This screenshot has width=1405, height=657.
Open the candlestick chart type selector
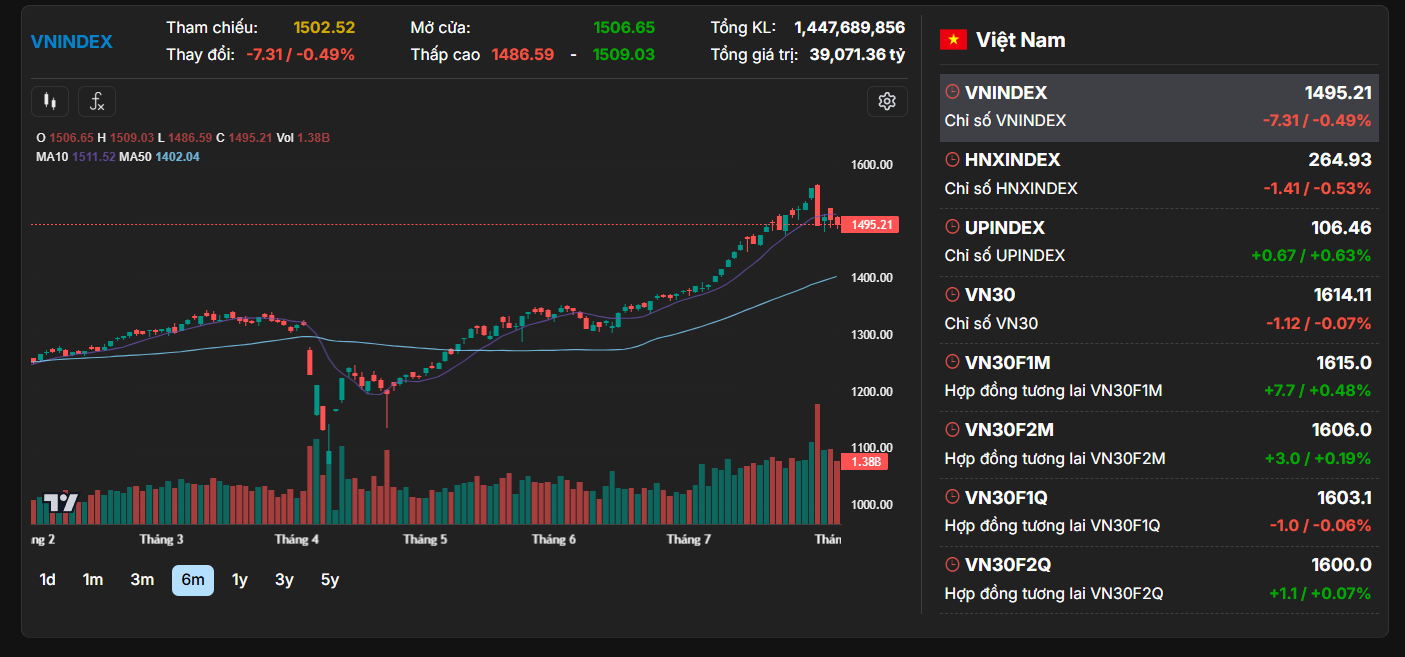50,101
